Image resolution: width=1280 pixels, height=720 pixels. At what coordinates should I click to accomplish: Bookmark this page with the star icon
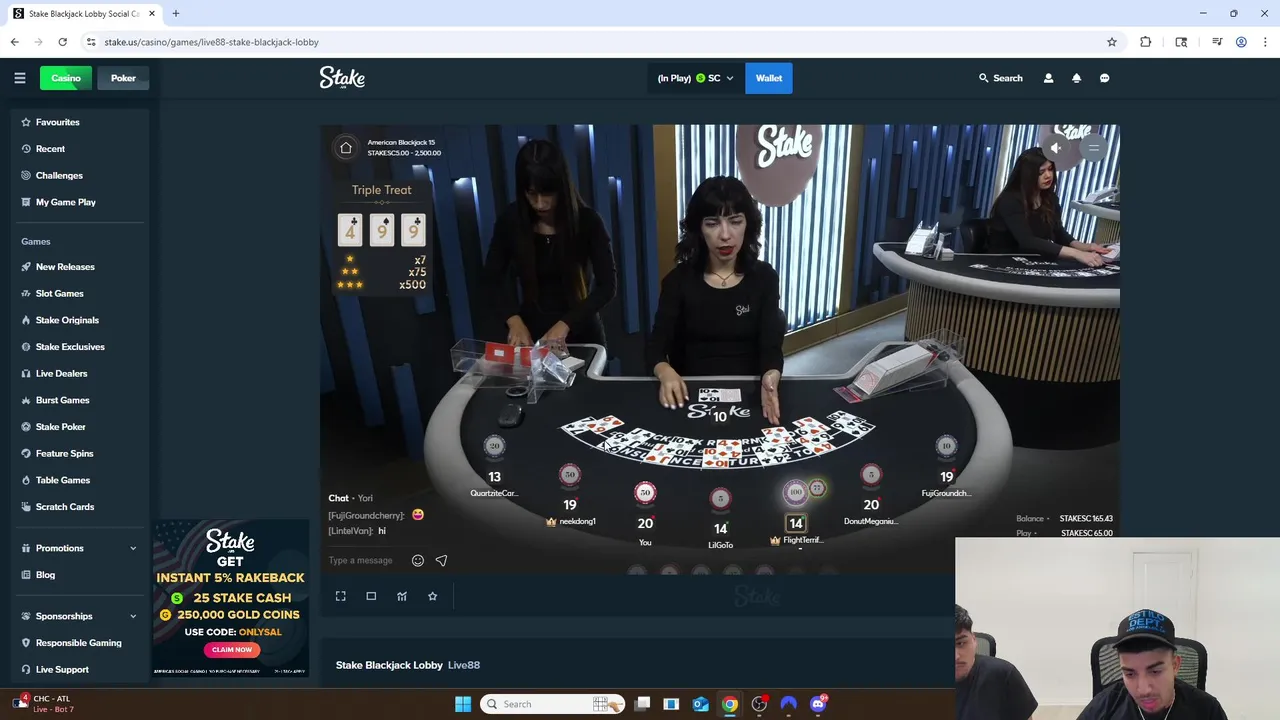(x=1111, y=42)
